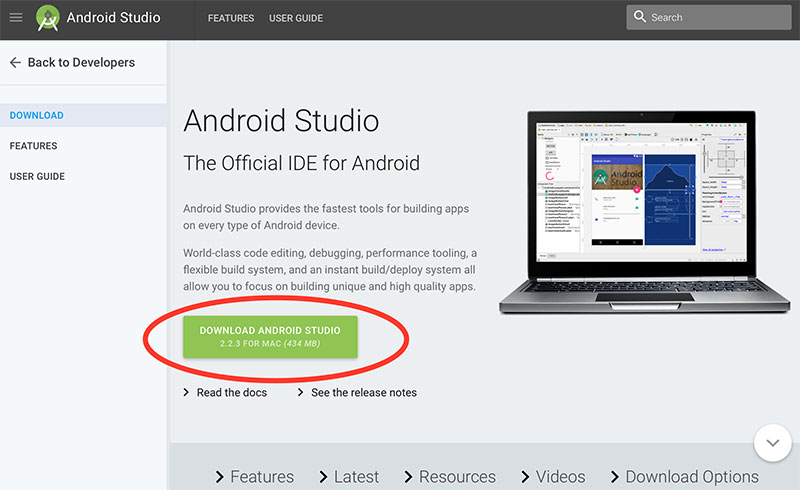Screen dimensions: 800x490
Task: Select DOWNLOAD in the left sidebar
Action: (x=83, y=115)
